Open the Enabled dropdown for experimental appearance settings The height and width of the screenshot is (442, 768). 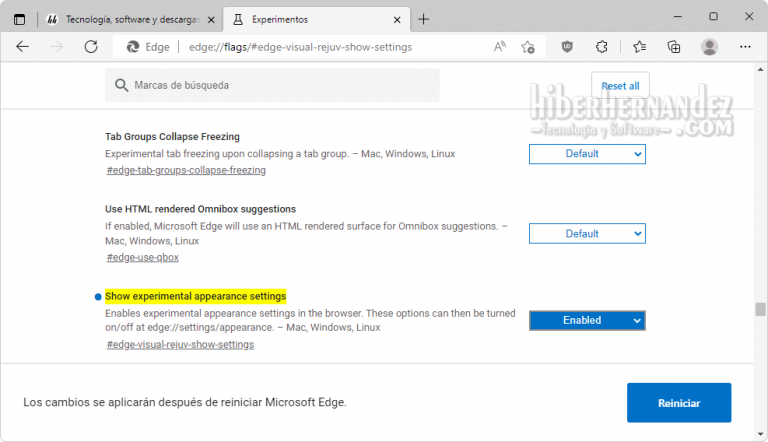point(587,321)
